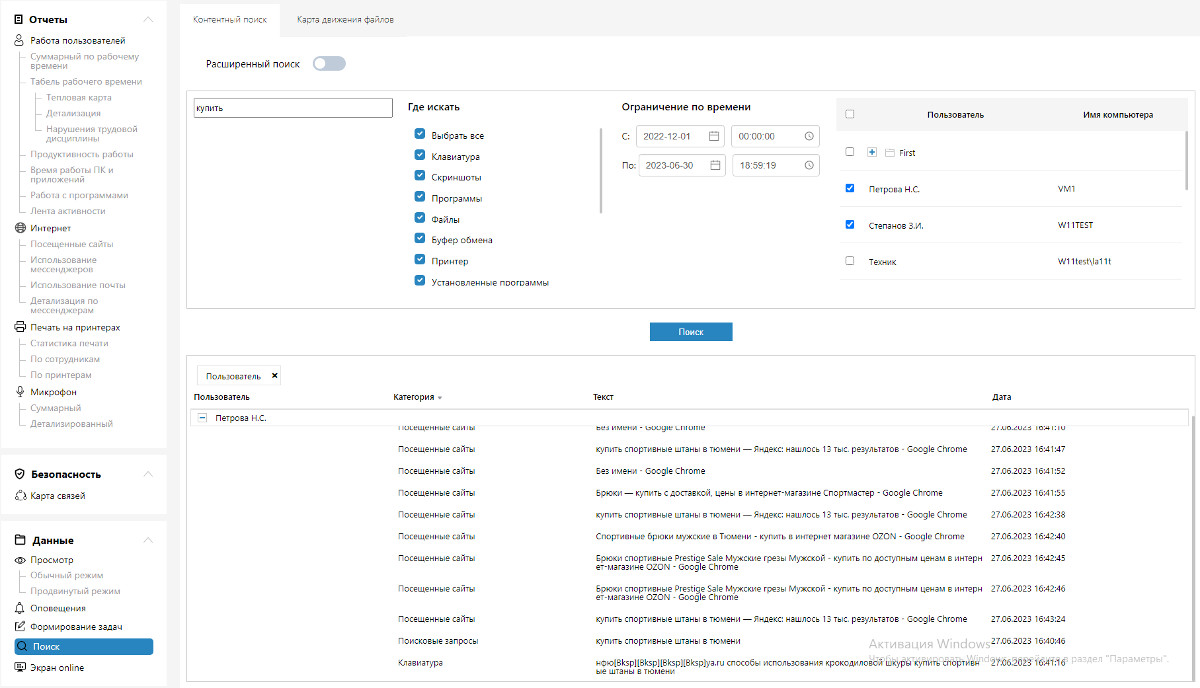Click the folder icon next to First group
This screenshot has width=1200, height=688.
click(889, 153)
